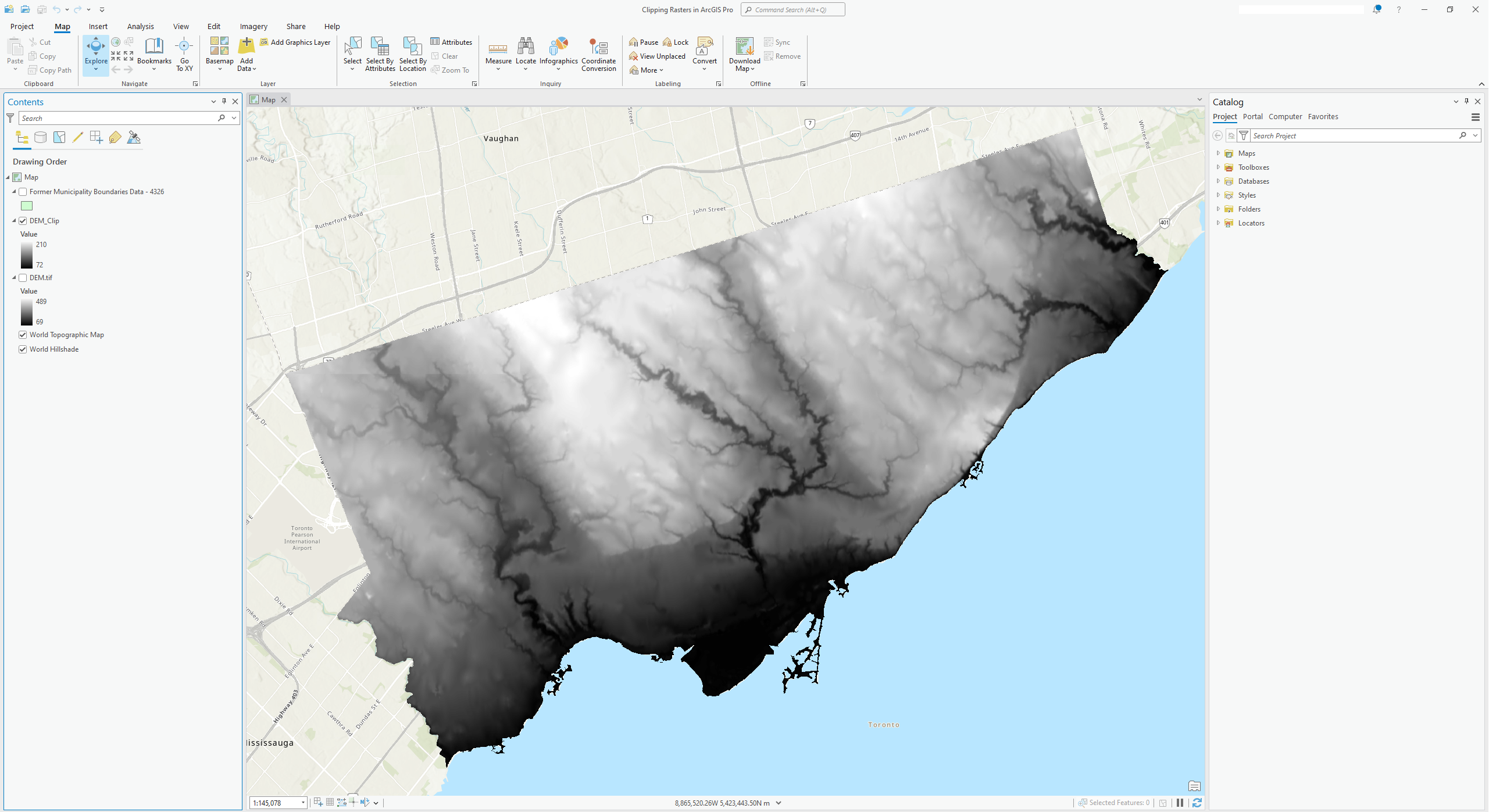Open the Infographics tool
This screenshot has height=812, width=1489.
(559, 55)
